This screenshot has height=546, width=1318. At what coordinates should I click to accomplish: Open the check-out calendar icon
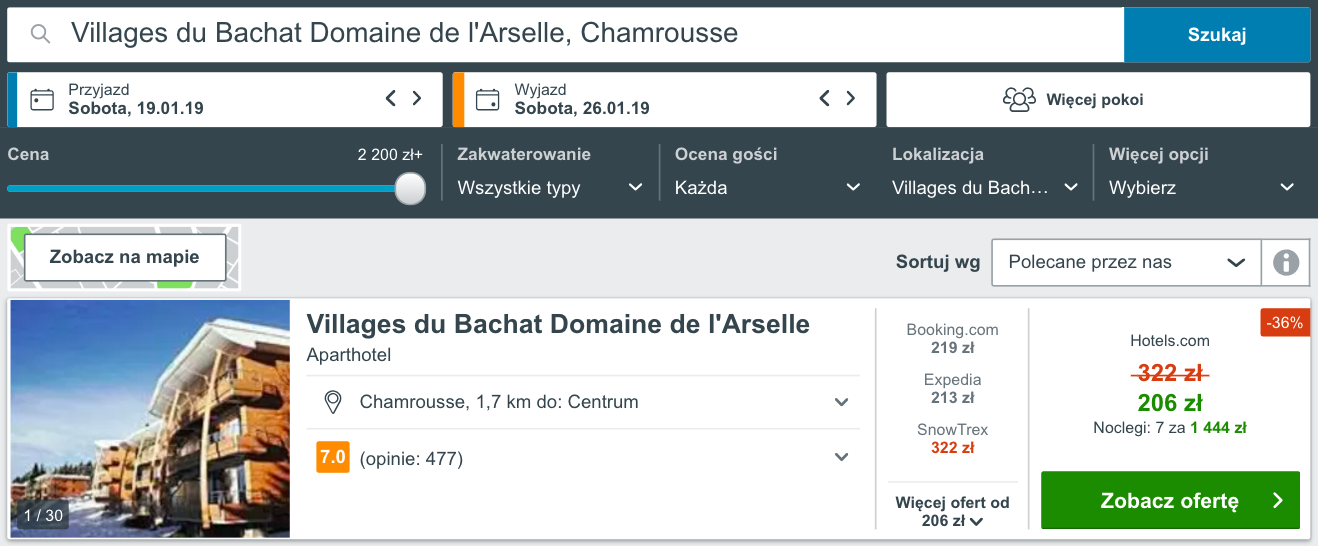(487, 99)
